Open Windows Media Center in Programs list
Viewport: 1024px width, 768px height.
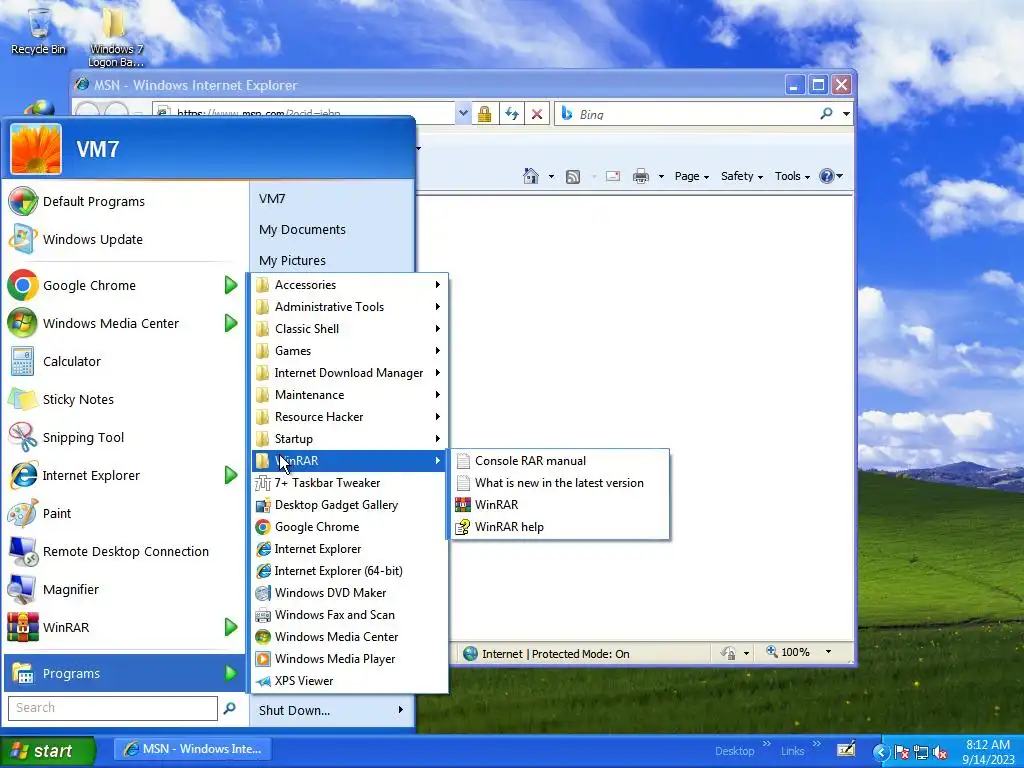click(x=349, y=637)
